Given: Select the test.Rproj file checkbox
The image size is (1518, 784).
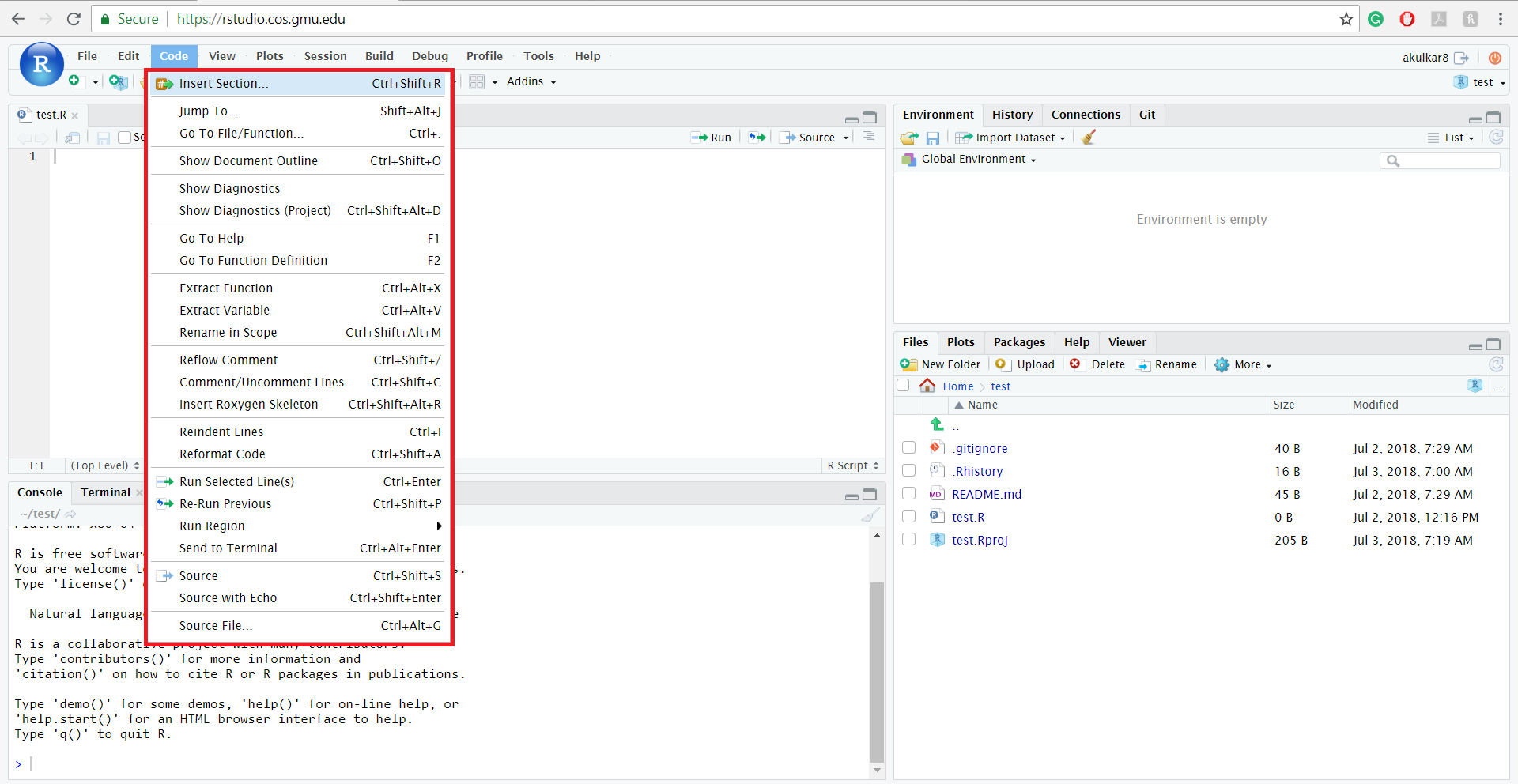Looking at the screenshot, I should pos(909,540).
